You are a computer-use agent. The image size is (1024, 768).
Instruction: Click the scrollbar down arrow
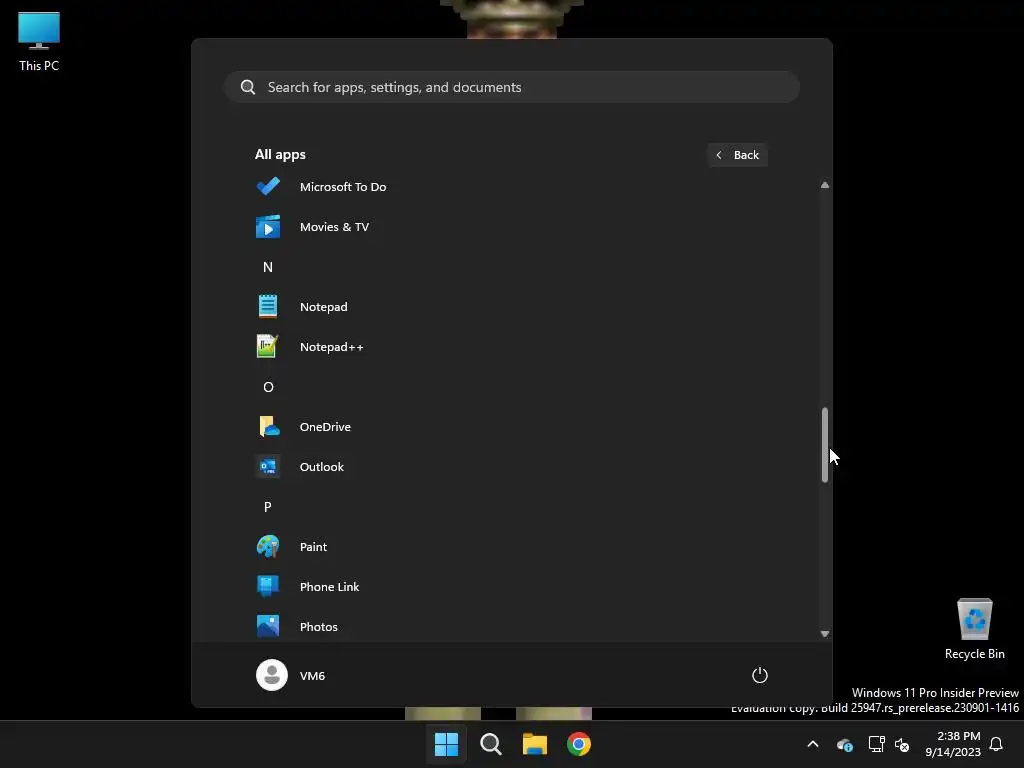[825, 633]
